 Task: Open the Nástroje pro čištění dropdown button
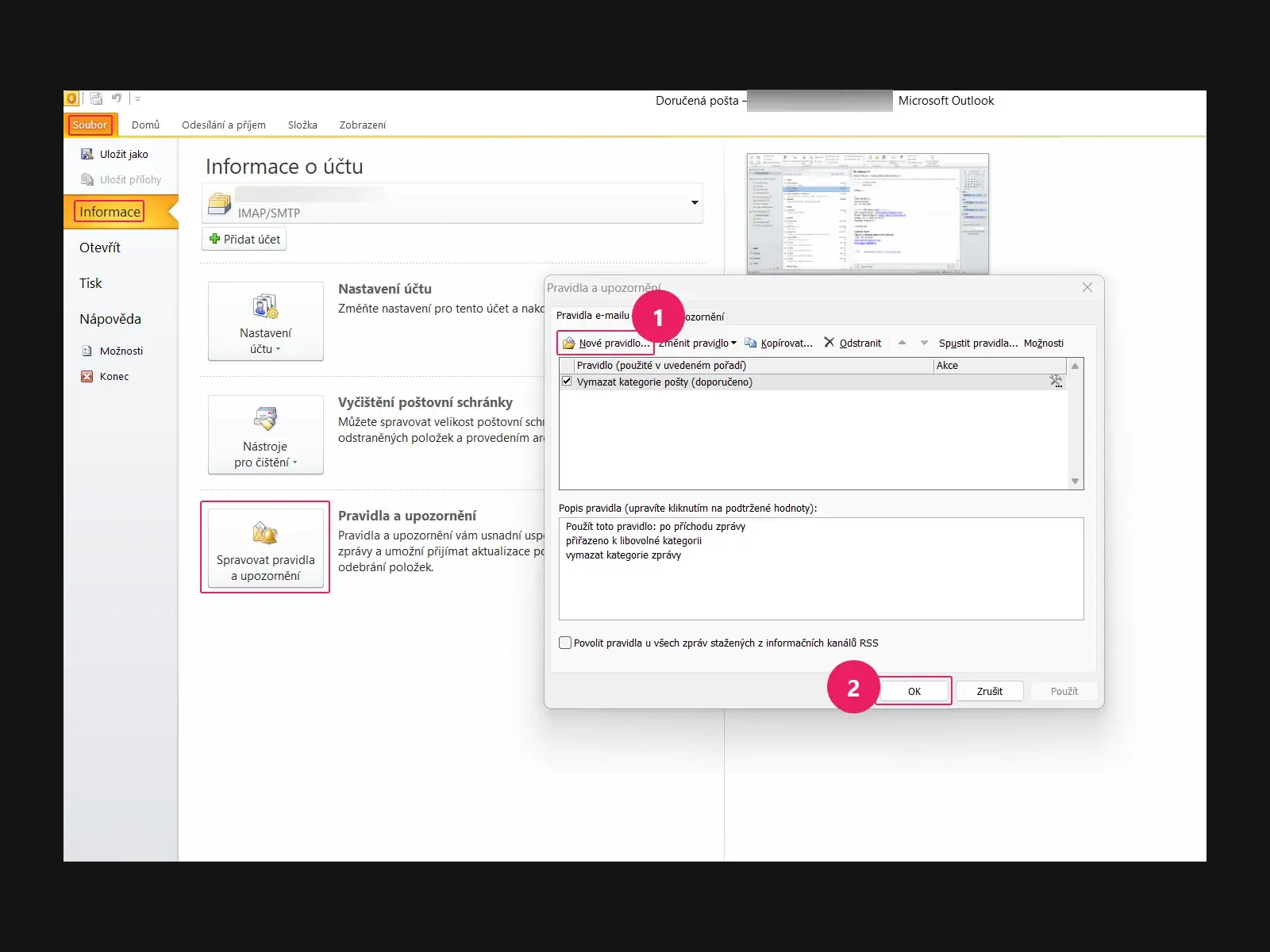(266, 435)
